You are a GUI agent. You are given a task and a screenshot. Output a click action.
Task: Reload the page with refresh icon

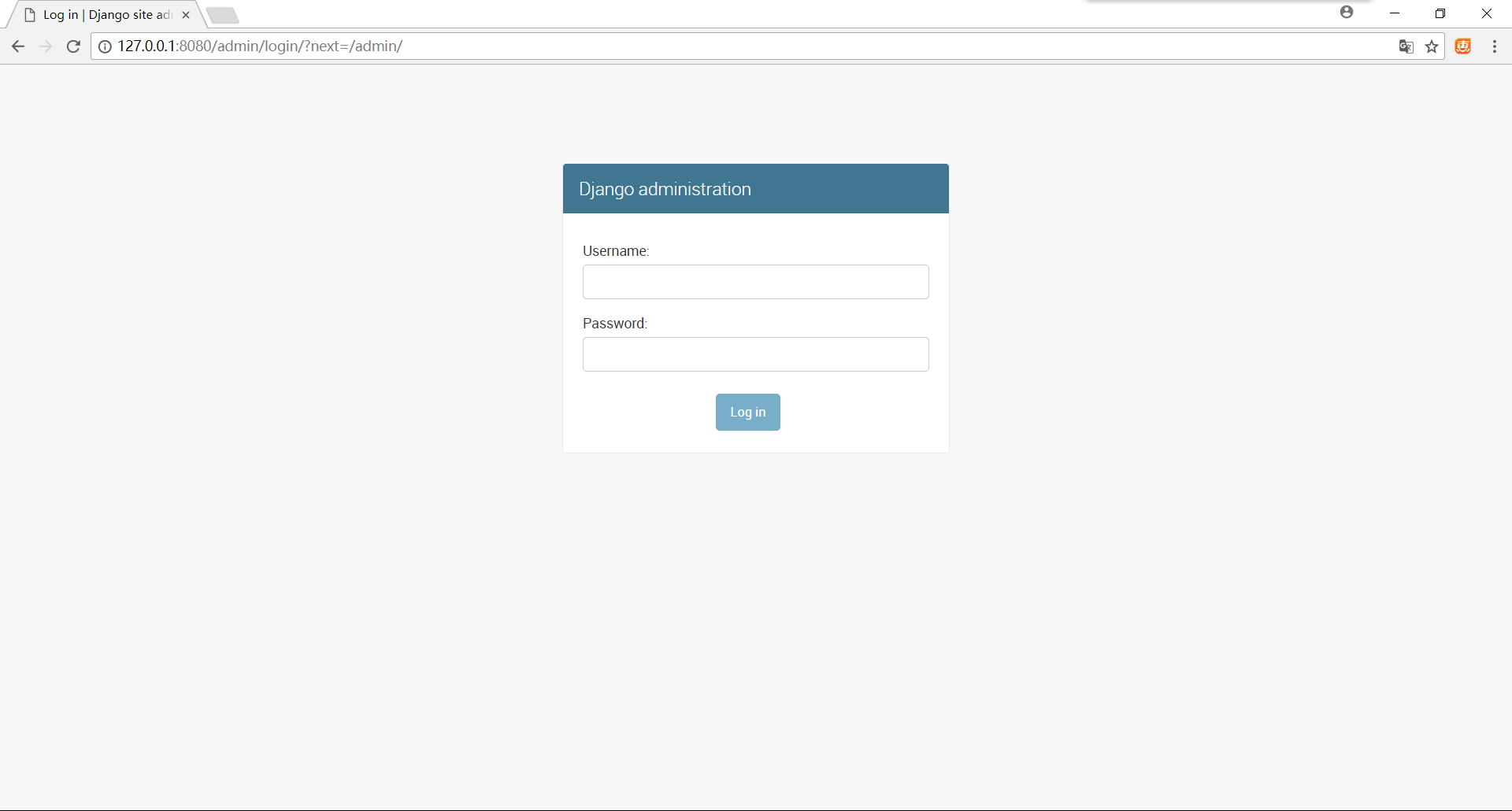tap(73, 46)
